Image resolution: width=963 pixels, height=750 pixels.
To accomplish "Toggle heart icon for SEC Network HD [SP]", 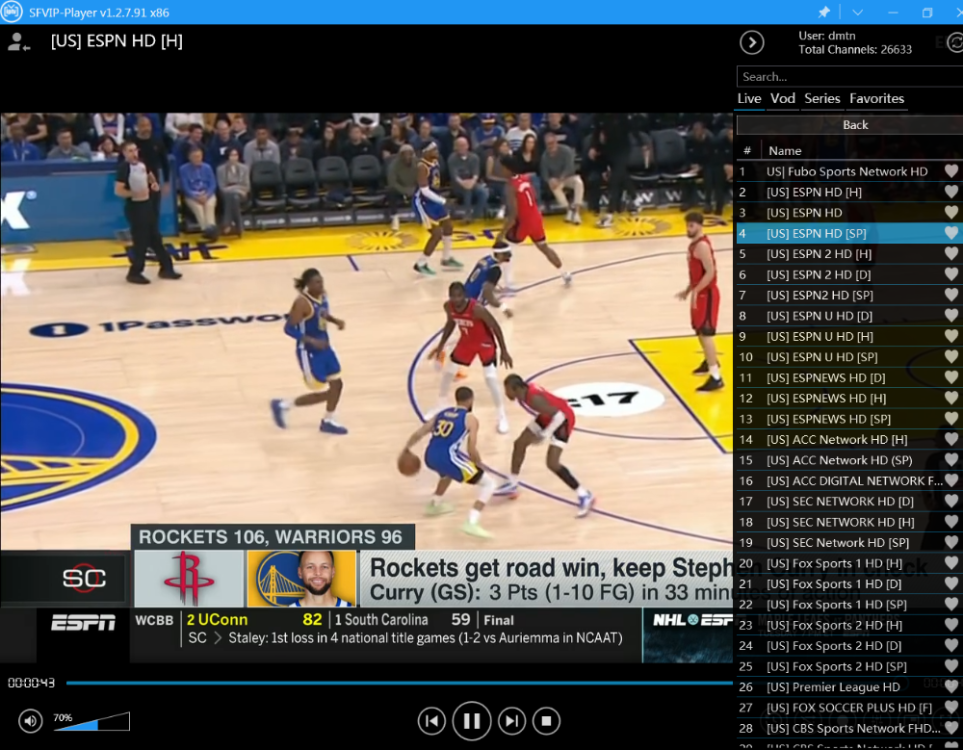I will click(x=951, y=542).
